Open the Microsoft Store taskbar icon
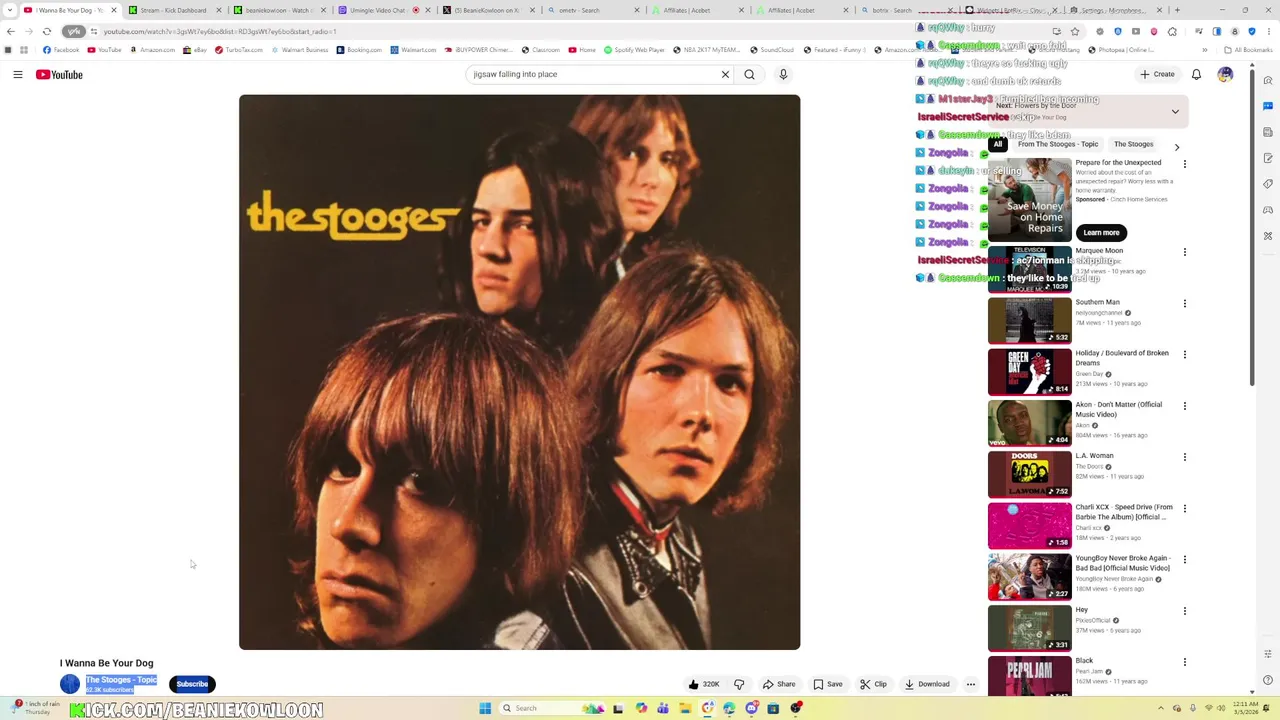Viewport: 1280px width, 720px height. (x=773, y=708)
